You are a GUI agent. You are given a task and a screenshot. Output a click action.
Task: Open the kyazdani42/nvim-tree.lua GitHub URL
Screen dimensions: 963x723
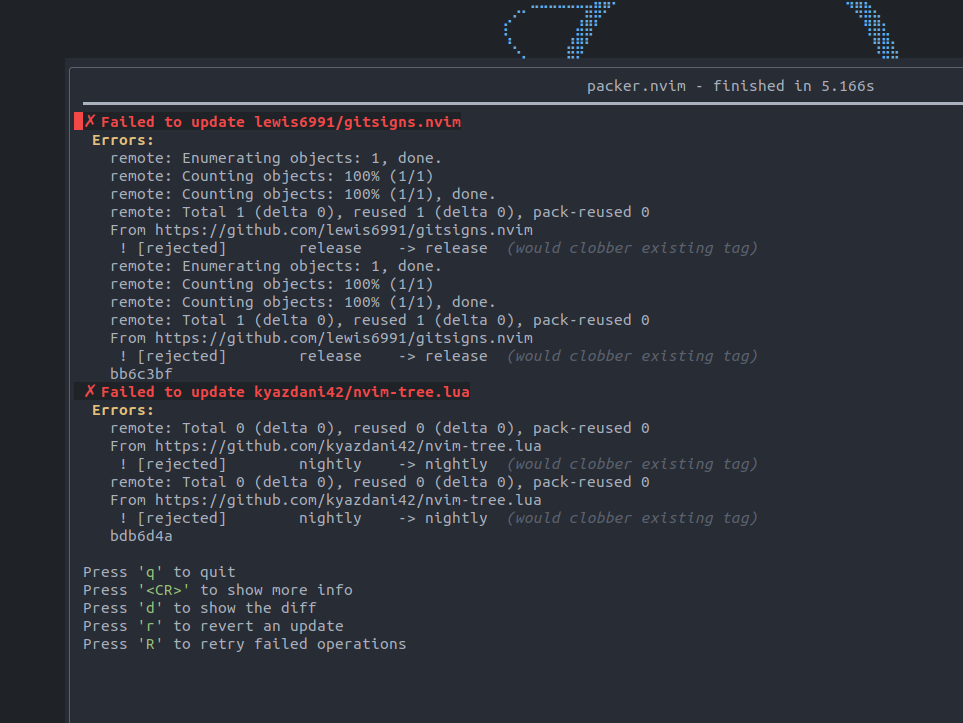(349, 445)
